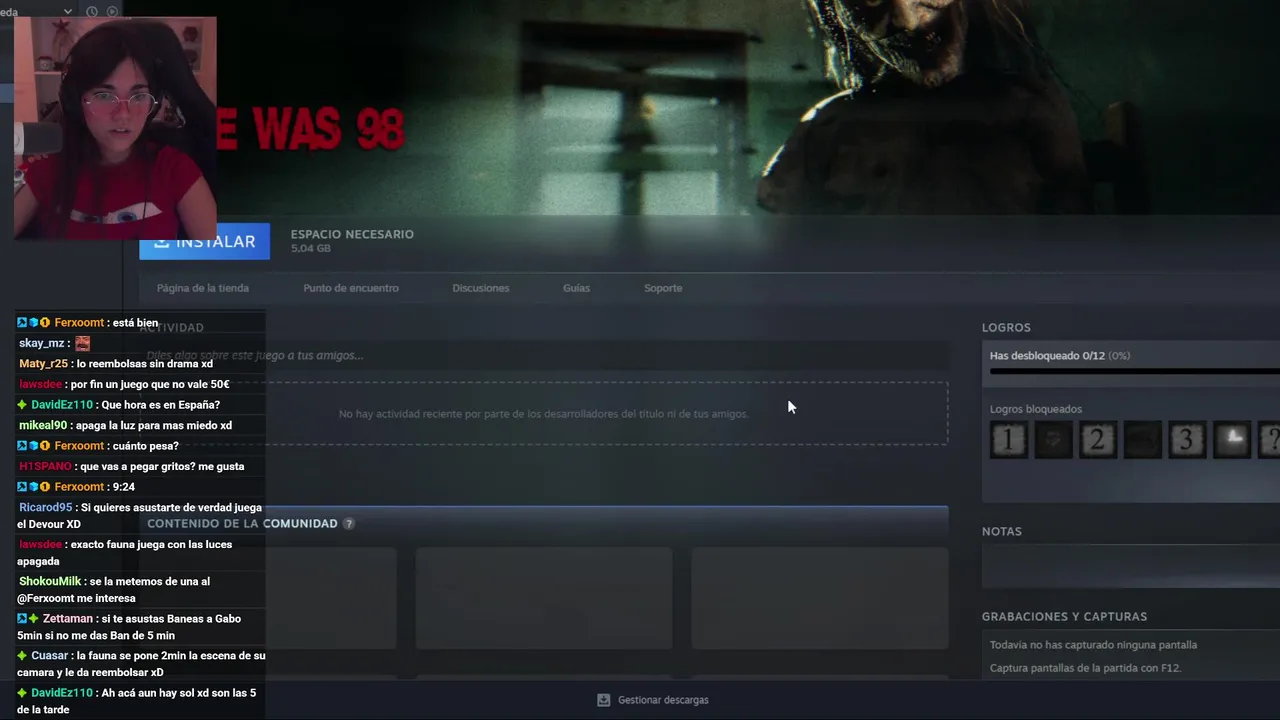Go to the Discusiones tab
The height and width of the screenshot is (720, 1280).
point(481,288)
